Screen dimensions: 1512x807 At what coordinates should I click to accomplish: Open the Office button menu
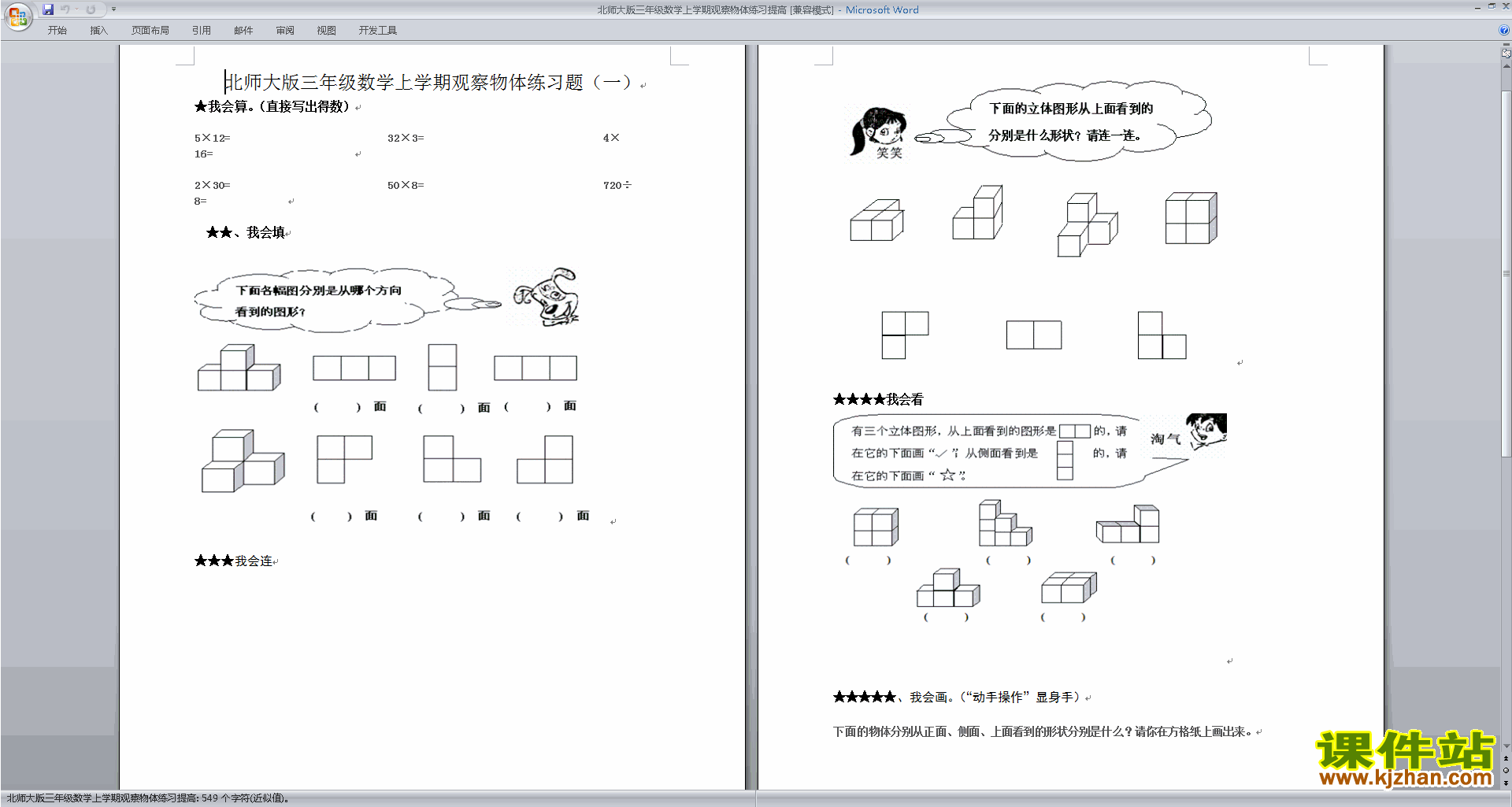[17, 17]
